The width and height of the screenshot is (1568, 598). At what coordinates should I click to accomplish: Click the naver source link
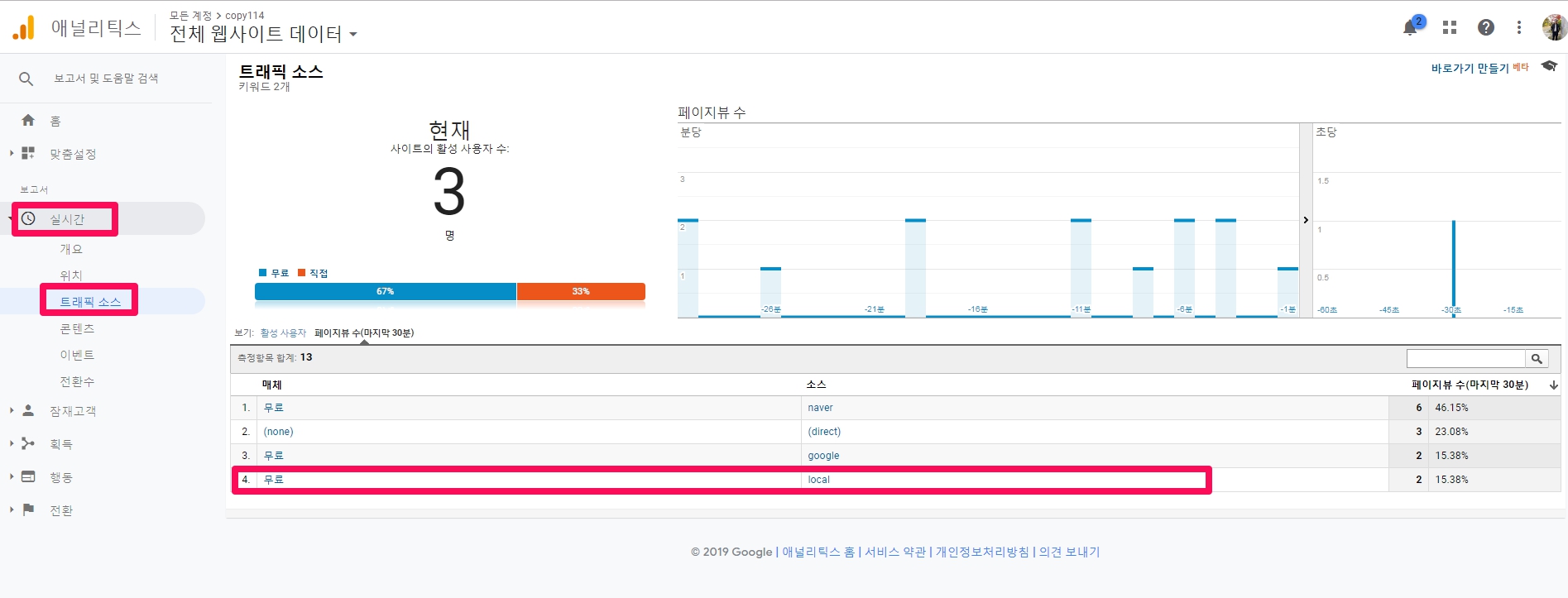[x=820, y=408]
